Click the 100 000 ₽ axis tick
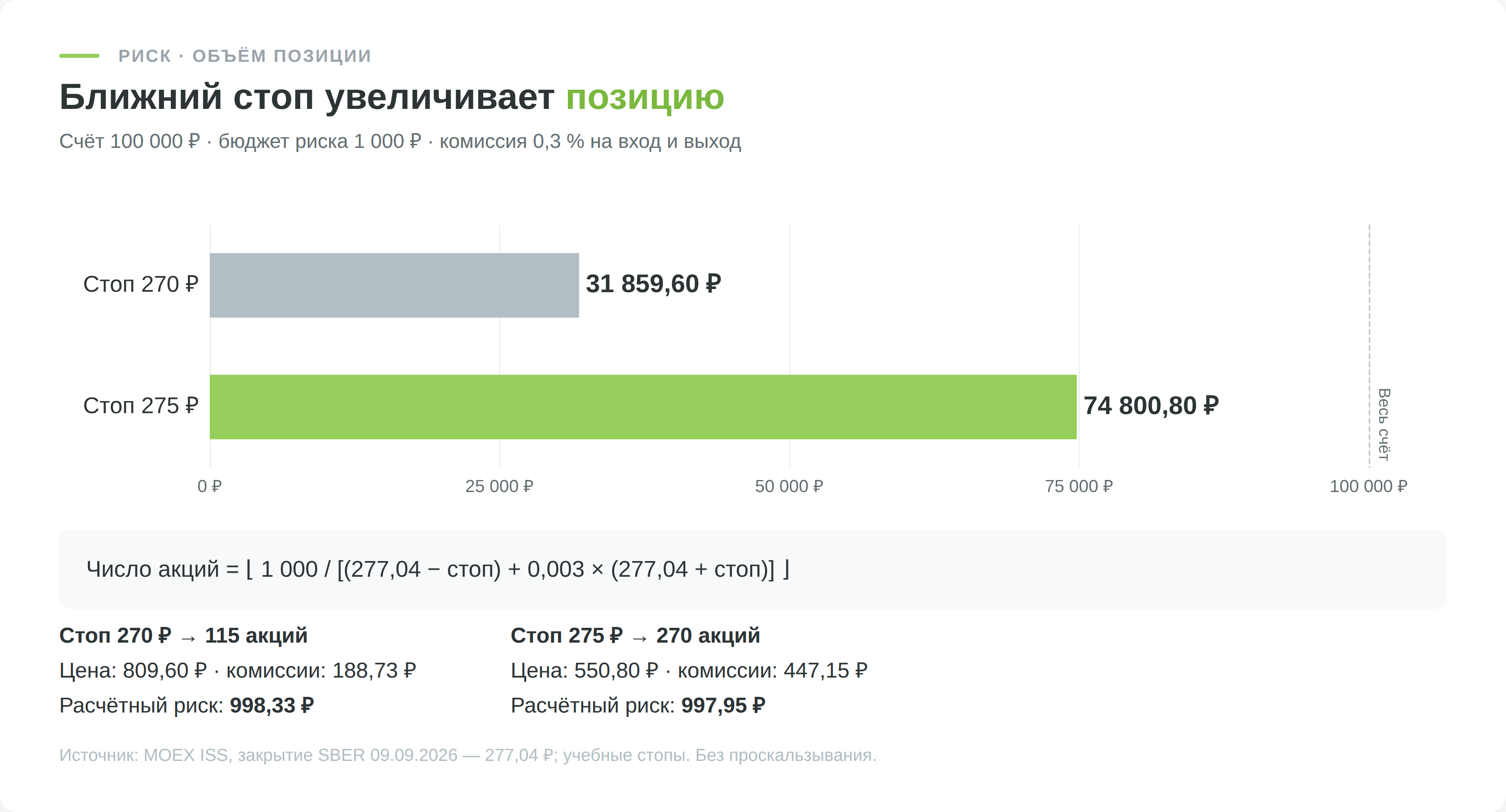This screenshot has height=812, width=1506. (1368, 486)
